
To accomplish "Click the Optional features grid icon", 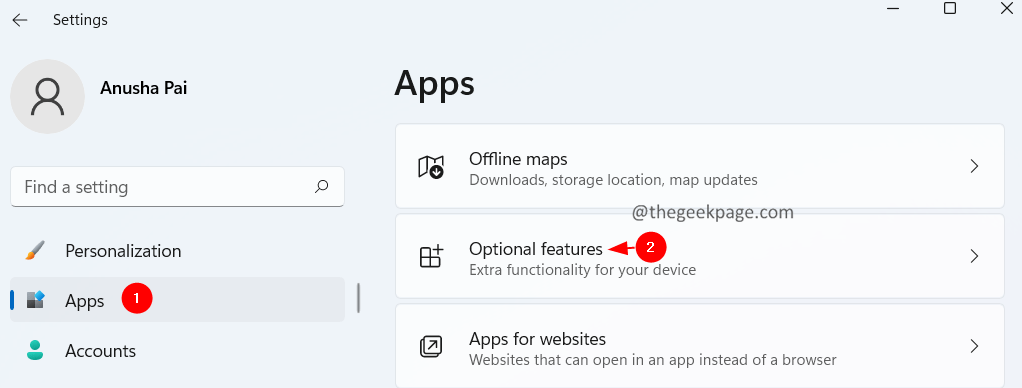I will tap(430, 256).
